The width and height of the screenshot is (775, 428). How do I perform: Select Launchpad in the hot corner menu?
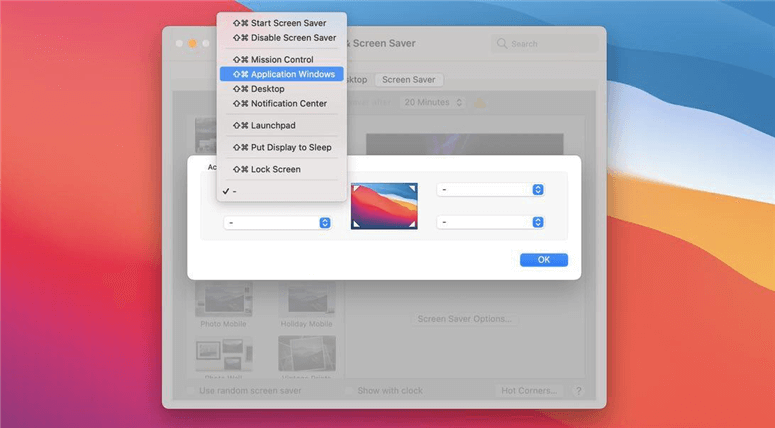pos(282,125)
